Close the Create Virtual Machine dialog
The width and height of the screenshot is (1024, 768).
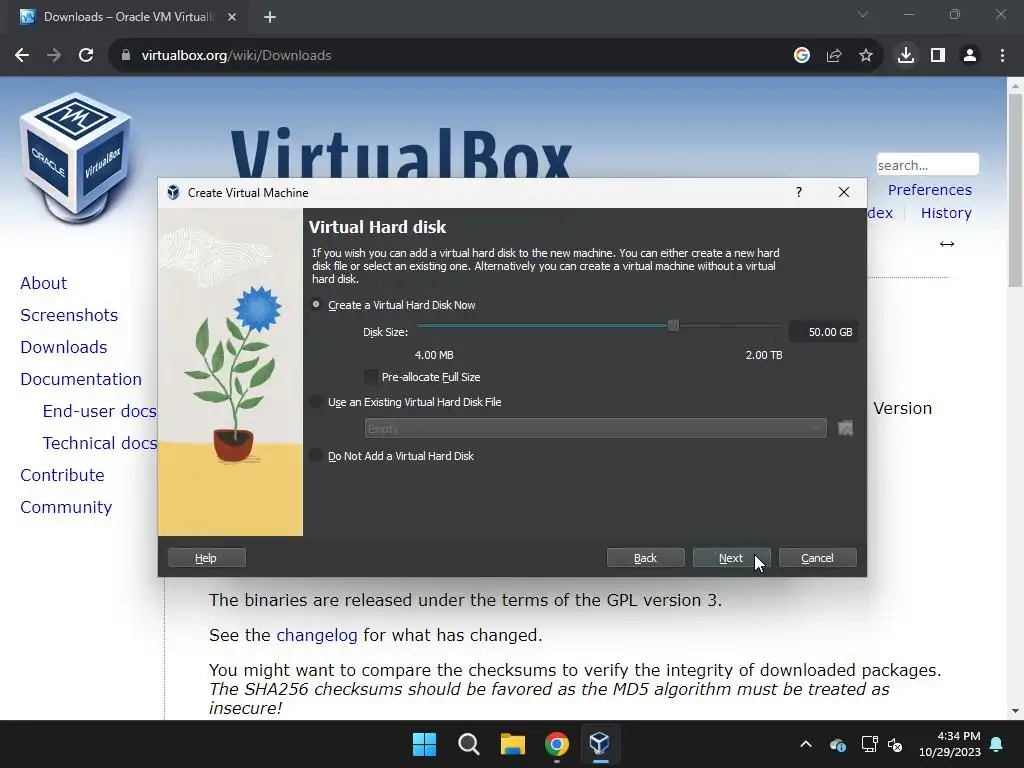click(x=844, y=192)
